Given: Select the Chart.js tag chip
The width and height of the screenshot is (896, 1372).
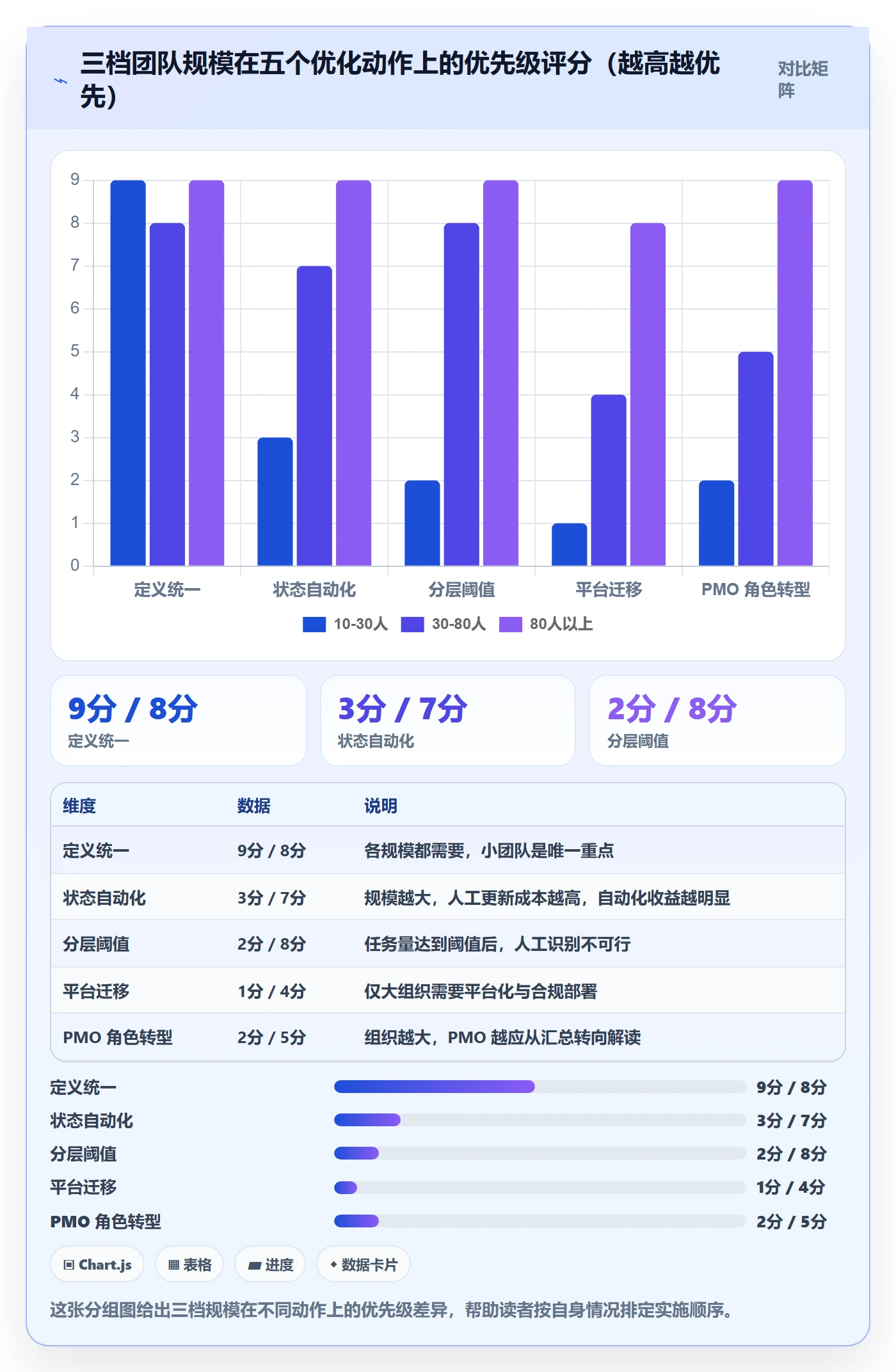Looking at the screenshot, I should [x=97, y=1264].
